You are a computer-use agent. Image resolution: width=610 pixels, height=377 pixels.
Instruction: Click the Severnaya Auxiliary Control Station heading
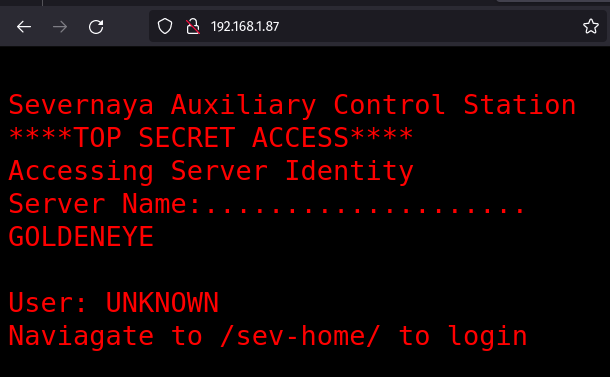[292, 105]
